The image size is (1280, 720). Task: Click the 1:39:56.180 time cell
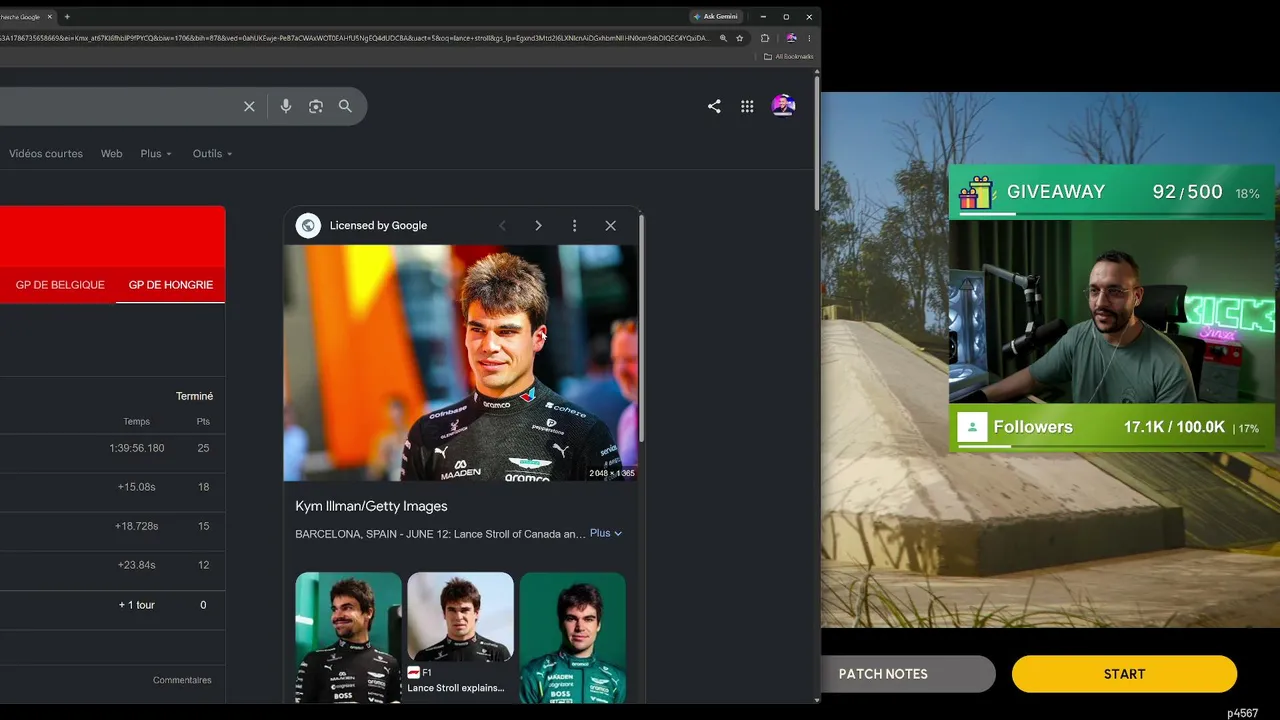(x=137, y=448)
